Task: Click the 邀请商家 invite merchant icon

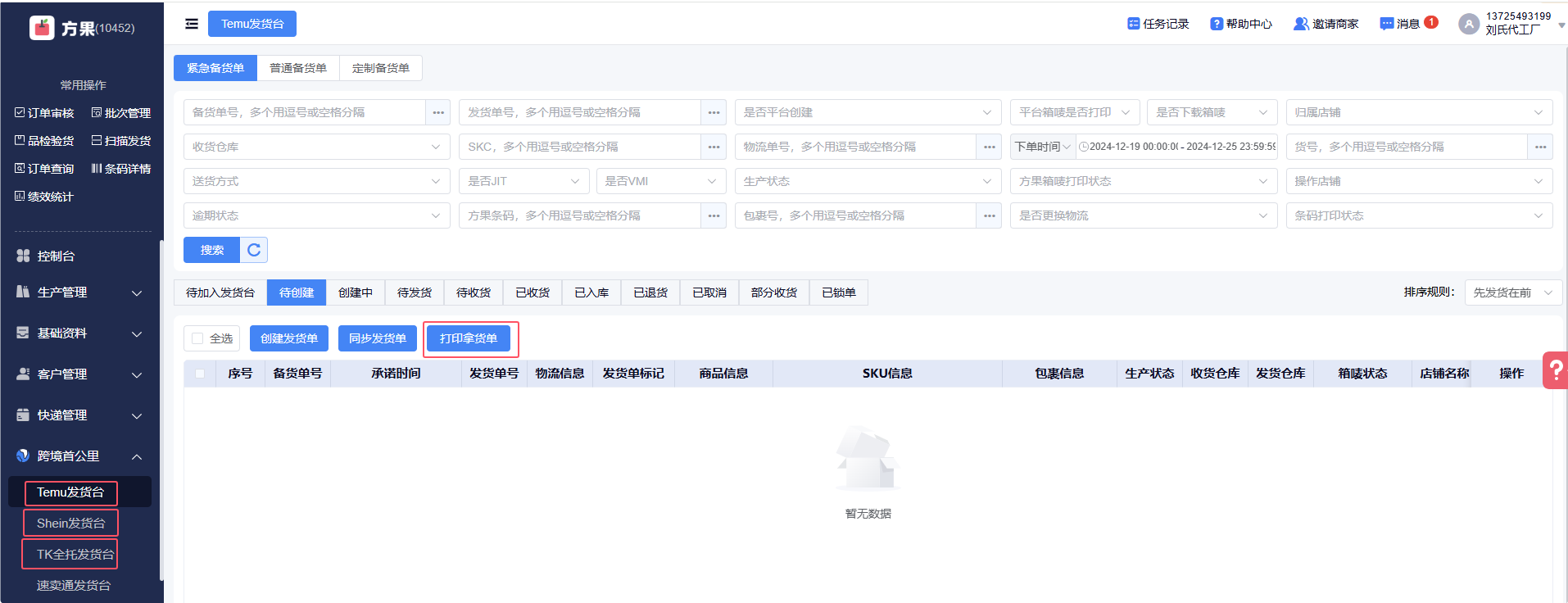Action: 1300,24
